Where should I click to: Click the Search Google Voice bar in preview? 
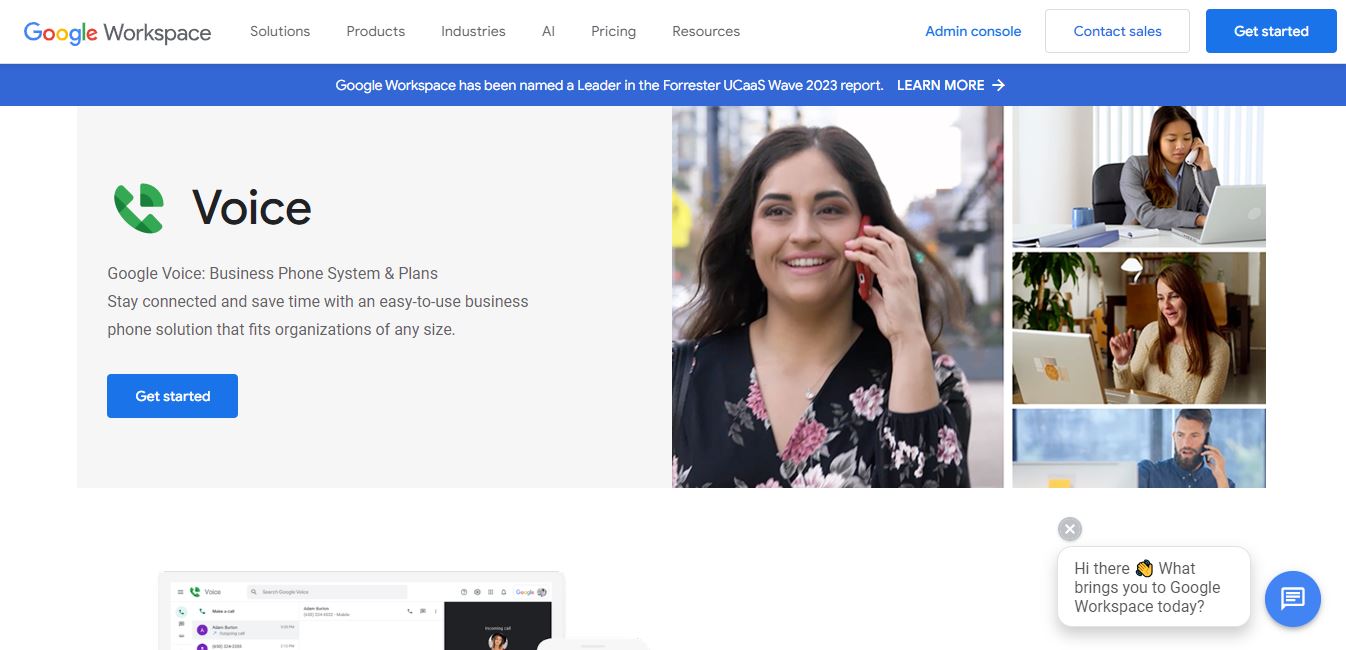[326, 592]
